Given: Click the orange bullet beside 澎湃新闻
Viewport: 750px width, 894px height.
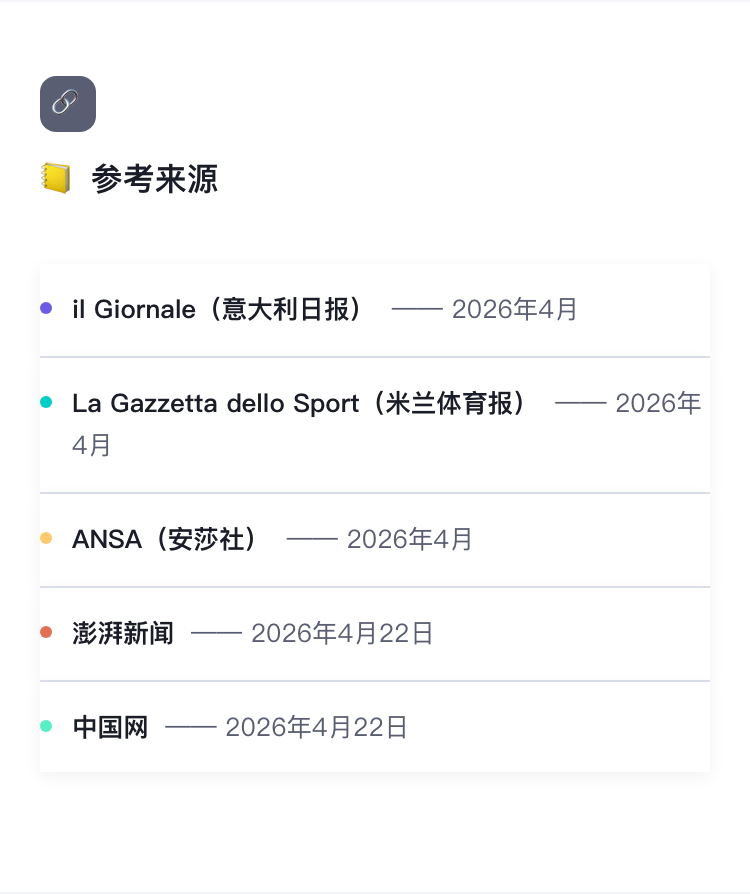Looking at the screenshot, I should click(x=46, y=632).
